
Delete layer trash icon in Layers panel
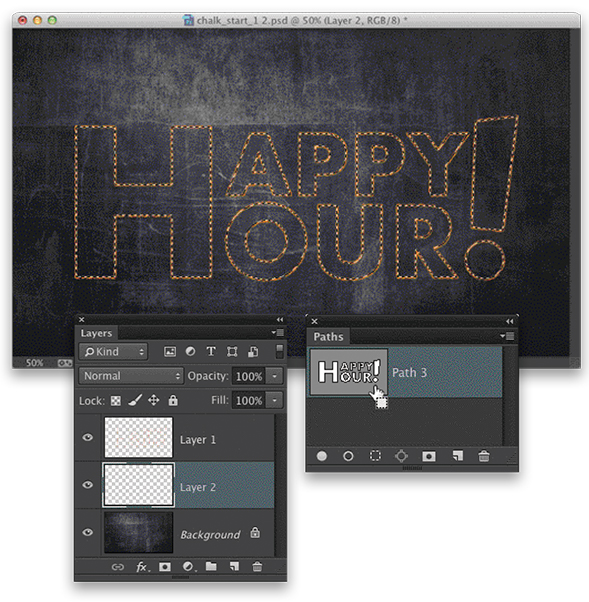[257, 566]
